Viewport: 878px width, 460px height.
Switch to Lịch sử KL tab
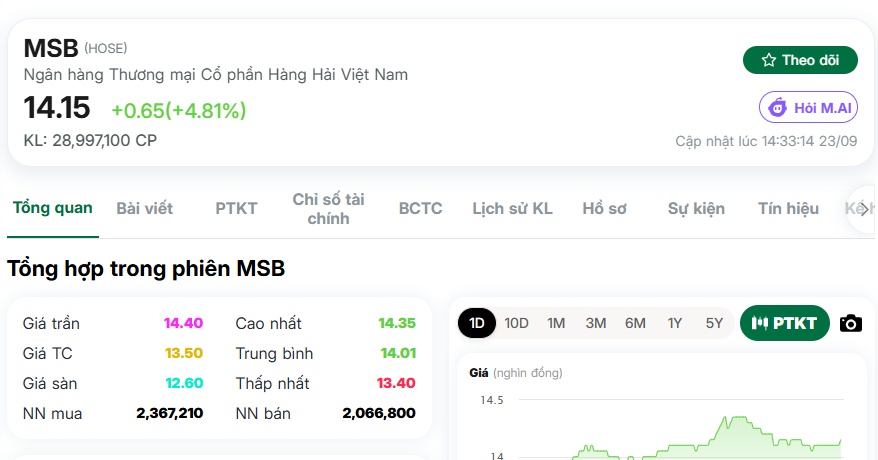[x=512, y=208]
